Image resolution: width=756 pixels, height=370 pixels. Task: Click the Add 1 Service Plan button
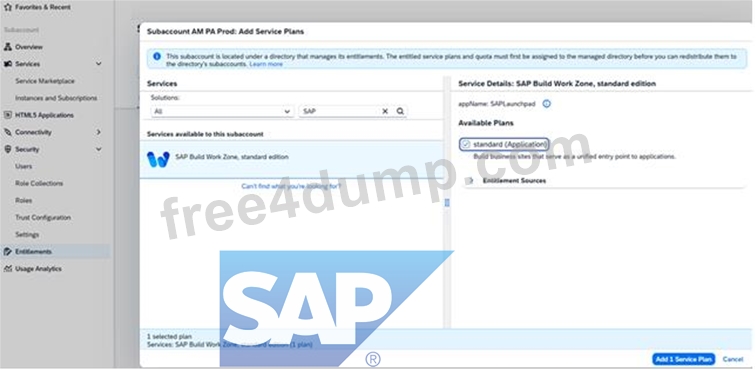pos(683,359)
